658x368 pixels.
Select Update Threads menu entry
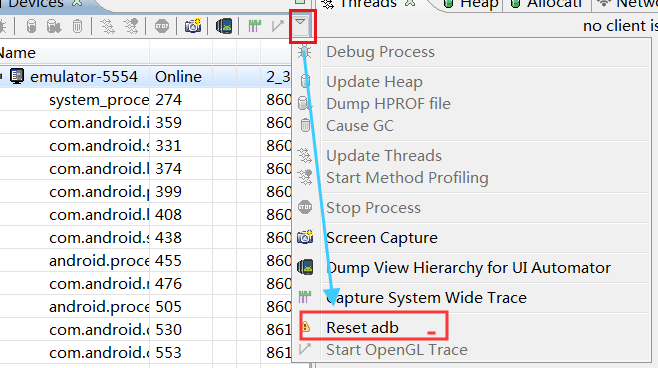pyautogui.click(x=471, y=156)
